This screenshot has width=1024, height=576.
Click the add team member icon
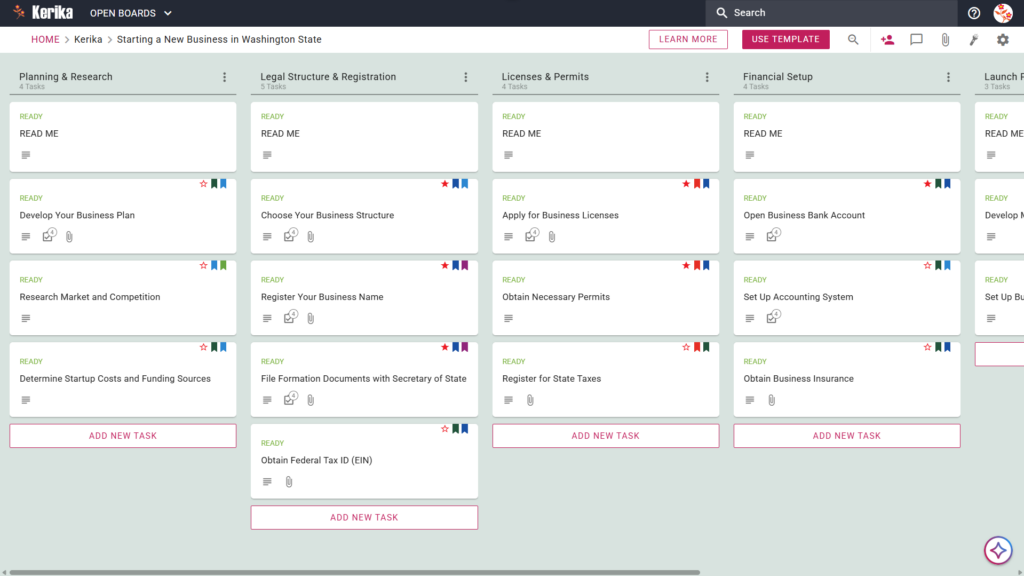(x=887, y=40)
